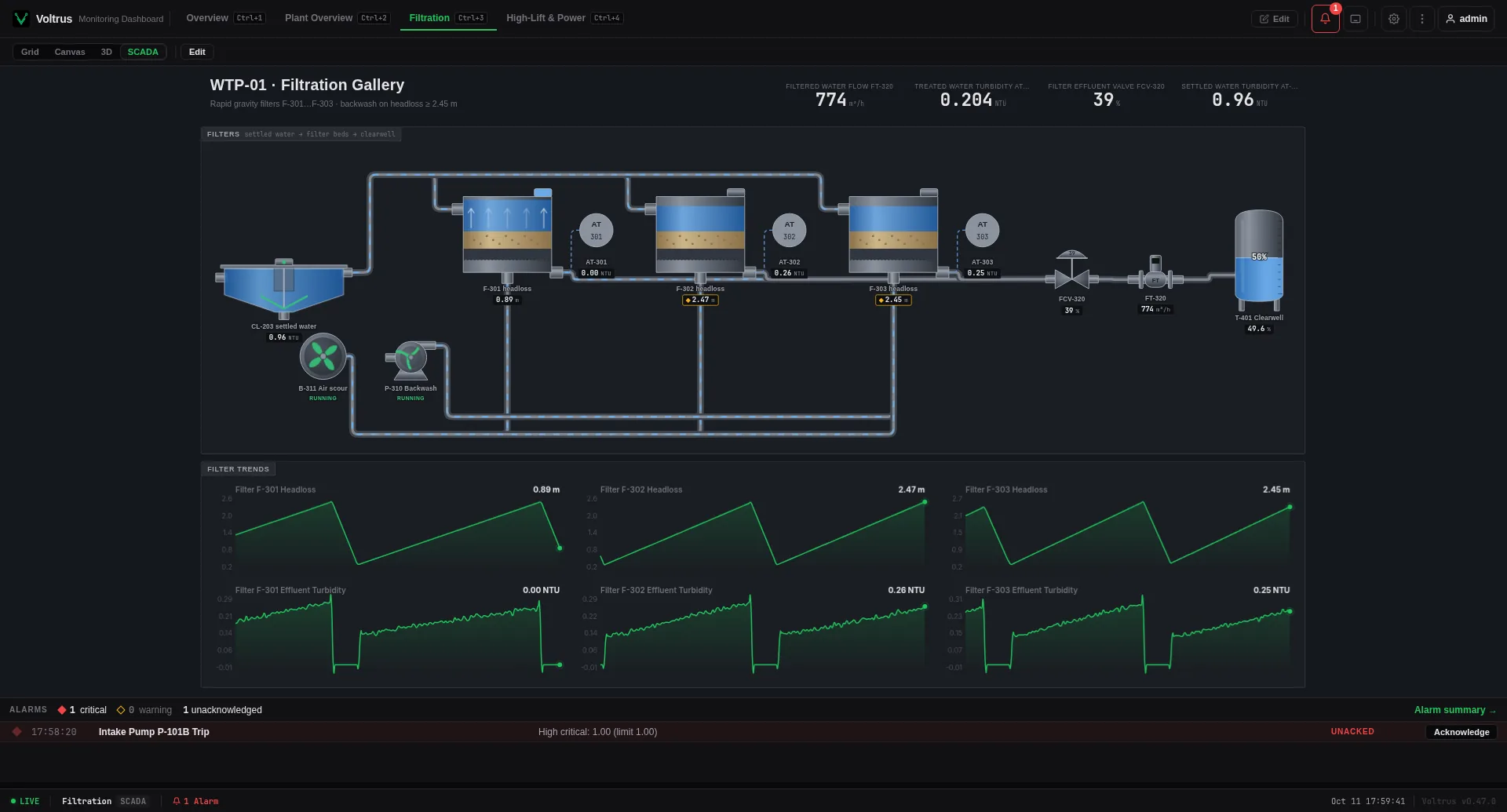1507x812 pixels.
Task: Click the F-303 headloss 2.45 warning value
Action: pyautogui.click(x=893, y=300)
